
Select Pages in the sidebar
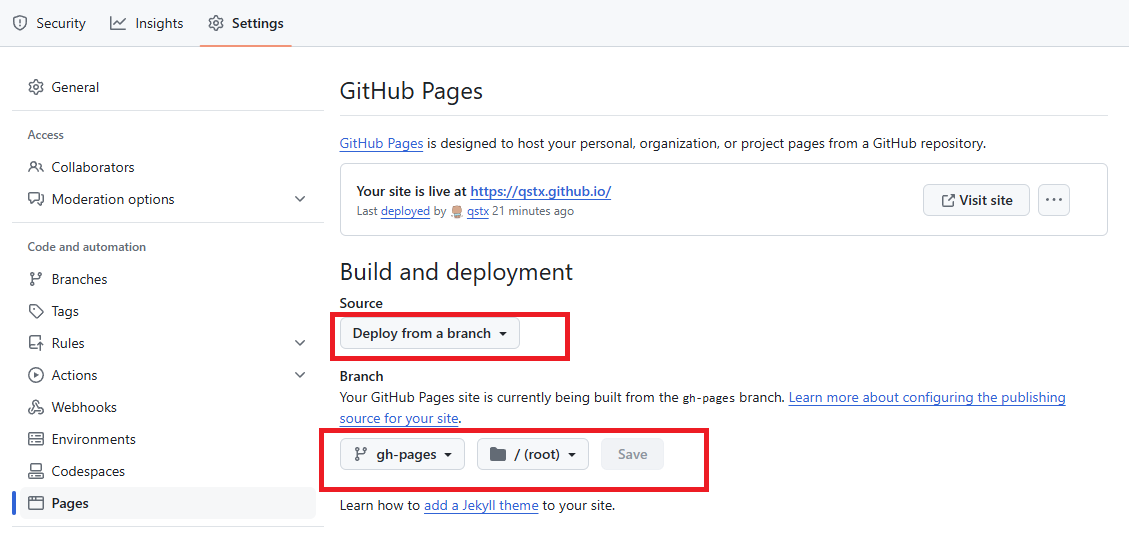click(x=168, y=503)
